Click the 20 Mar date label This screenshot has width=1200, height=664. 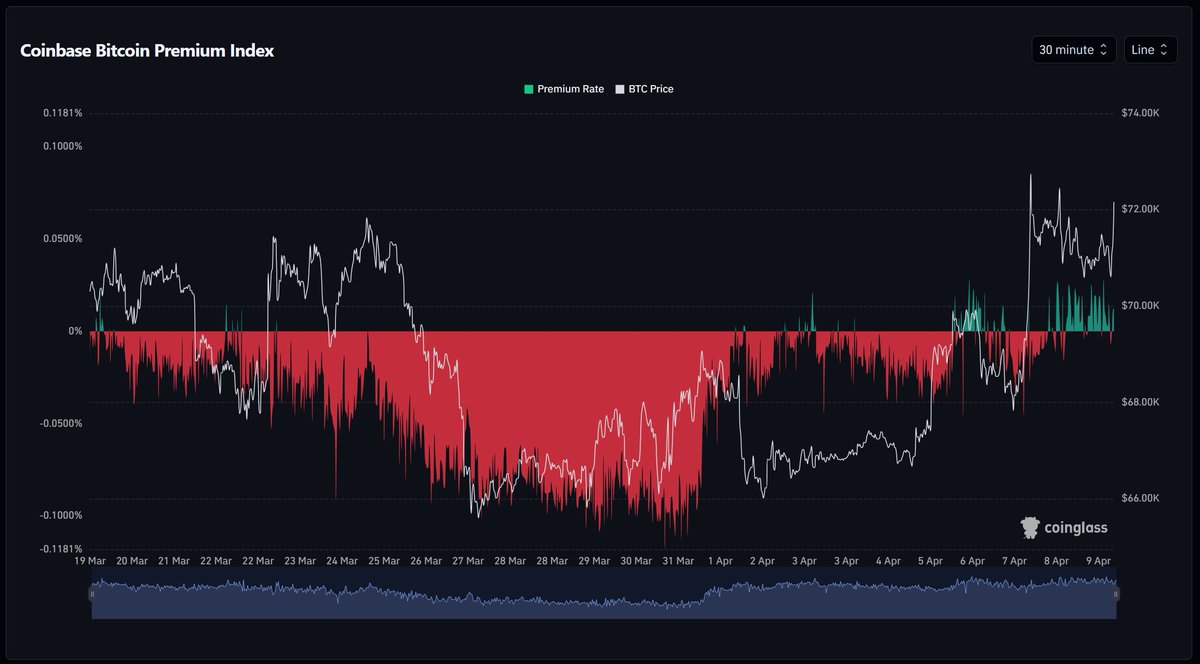[x=132, y=561]
